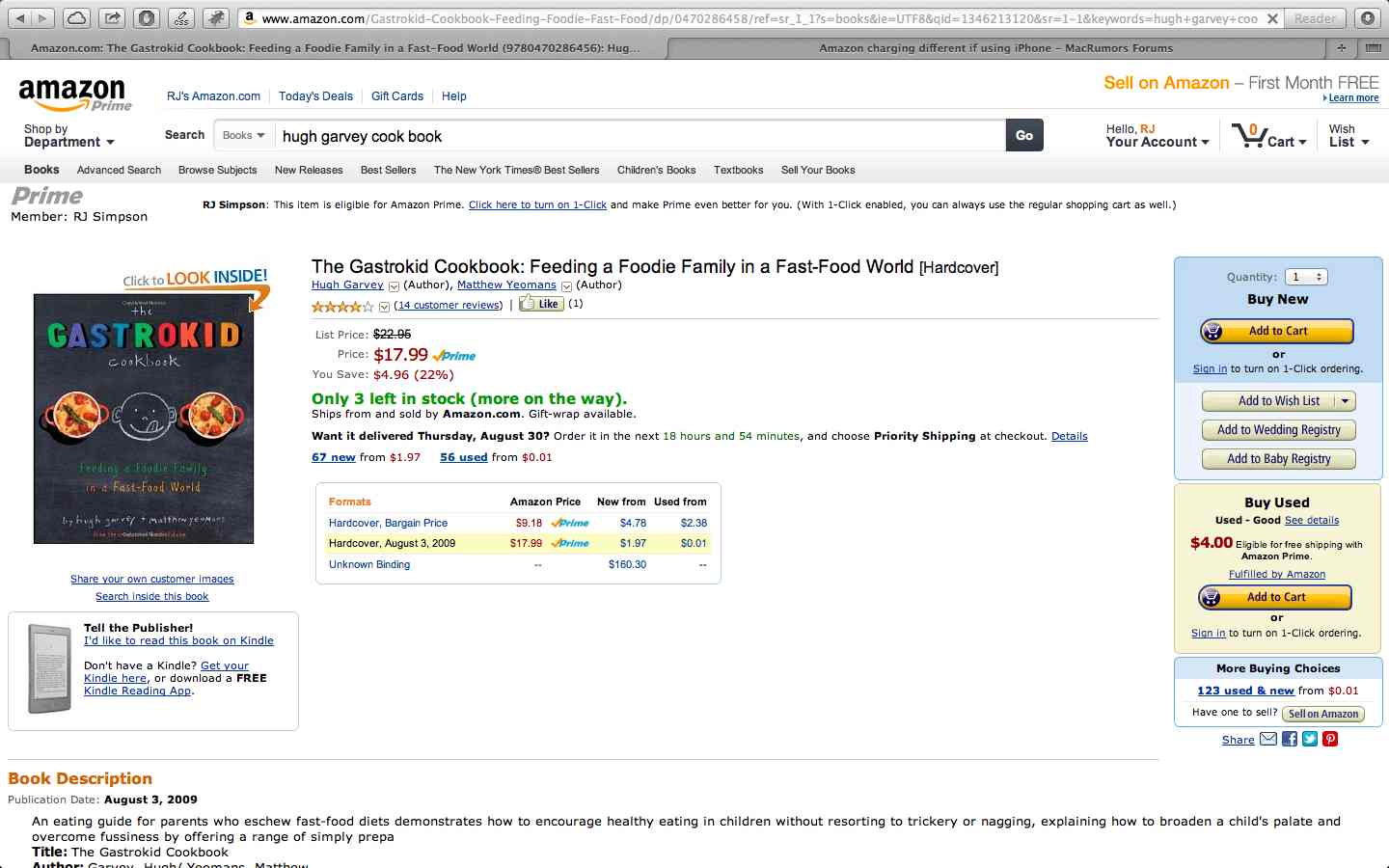
Task: Open the Add to Wish List arrow dropdown
Action: coord(1347,401)
